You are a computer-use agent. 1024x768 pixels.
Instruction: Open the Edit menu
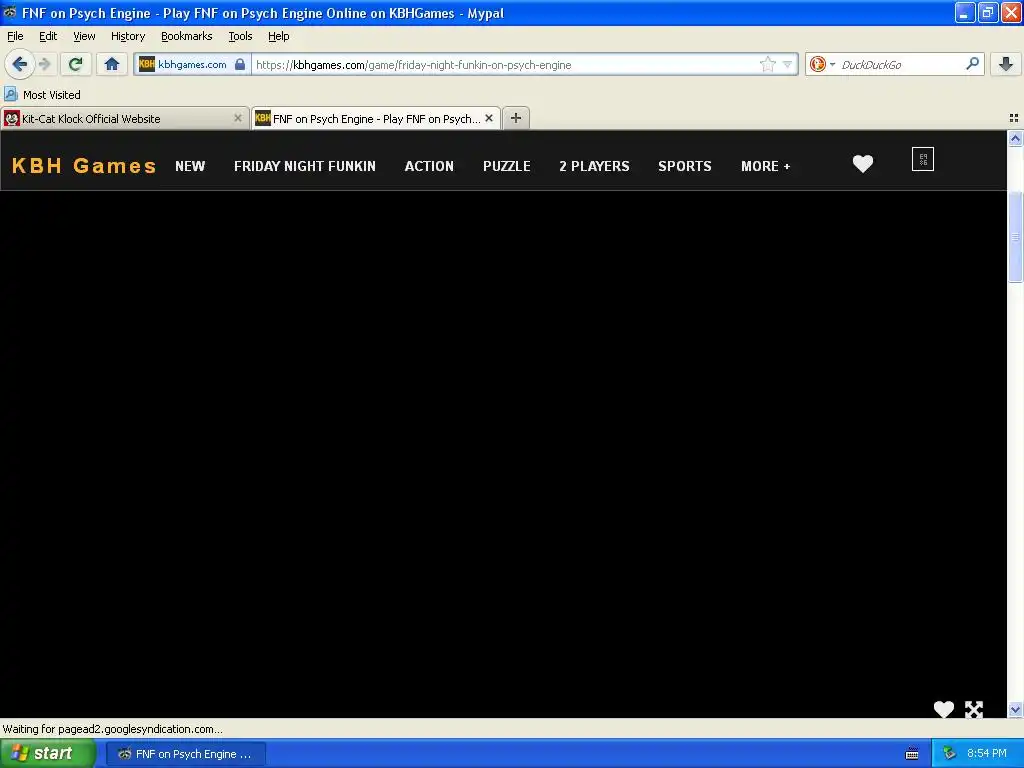point(48,36)
